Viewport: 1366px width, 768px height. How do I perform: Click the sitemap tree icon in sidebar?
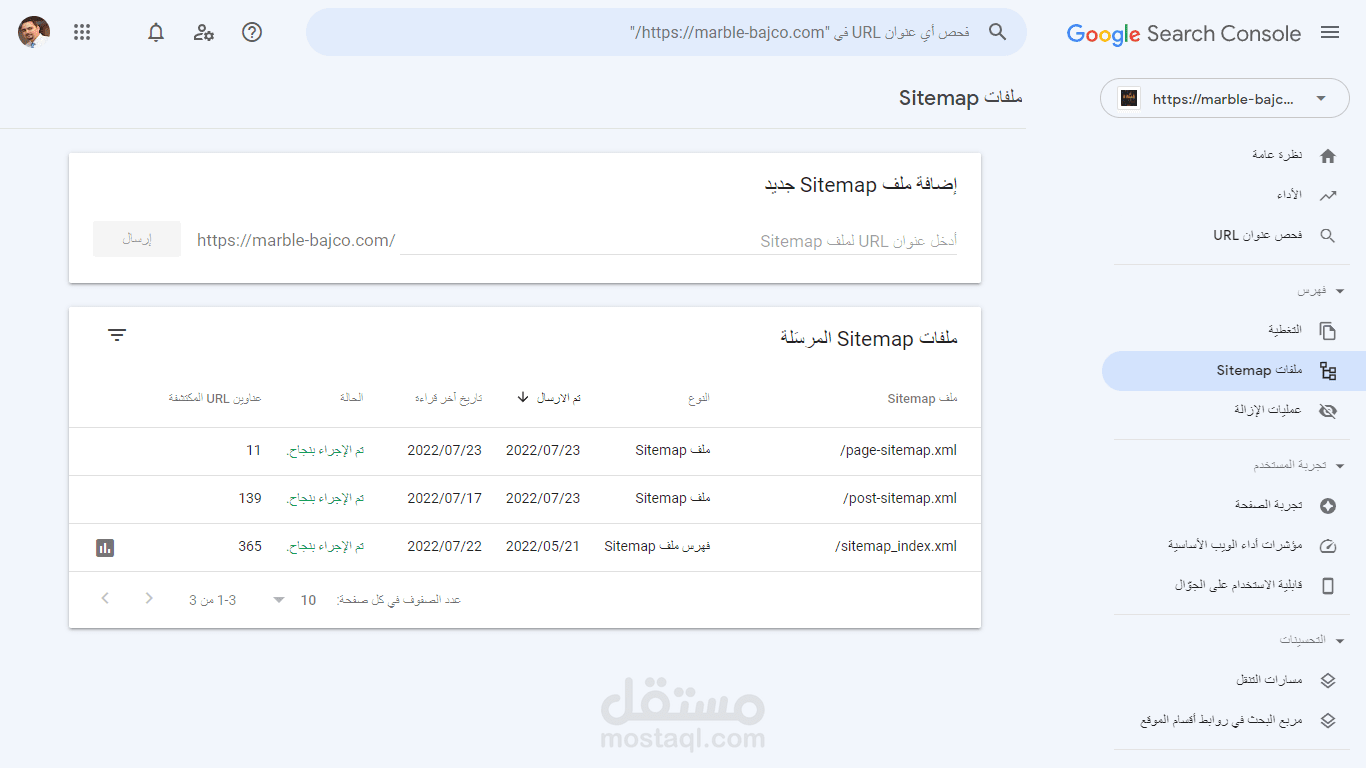[x=1328, y=371]
